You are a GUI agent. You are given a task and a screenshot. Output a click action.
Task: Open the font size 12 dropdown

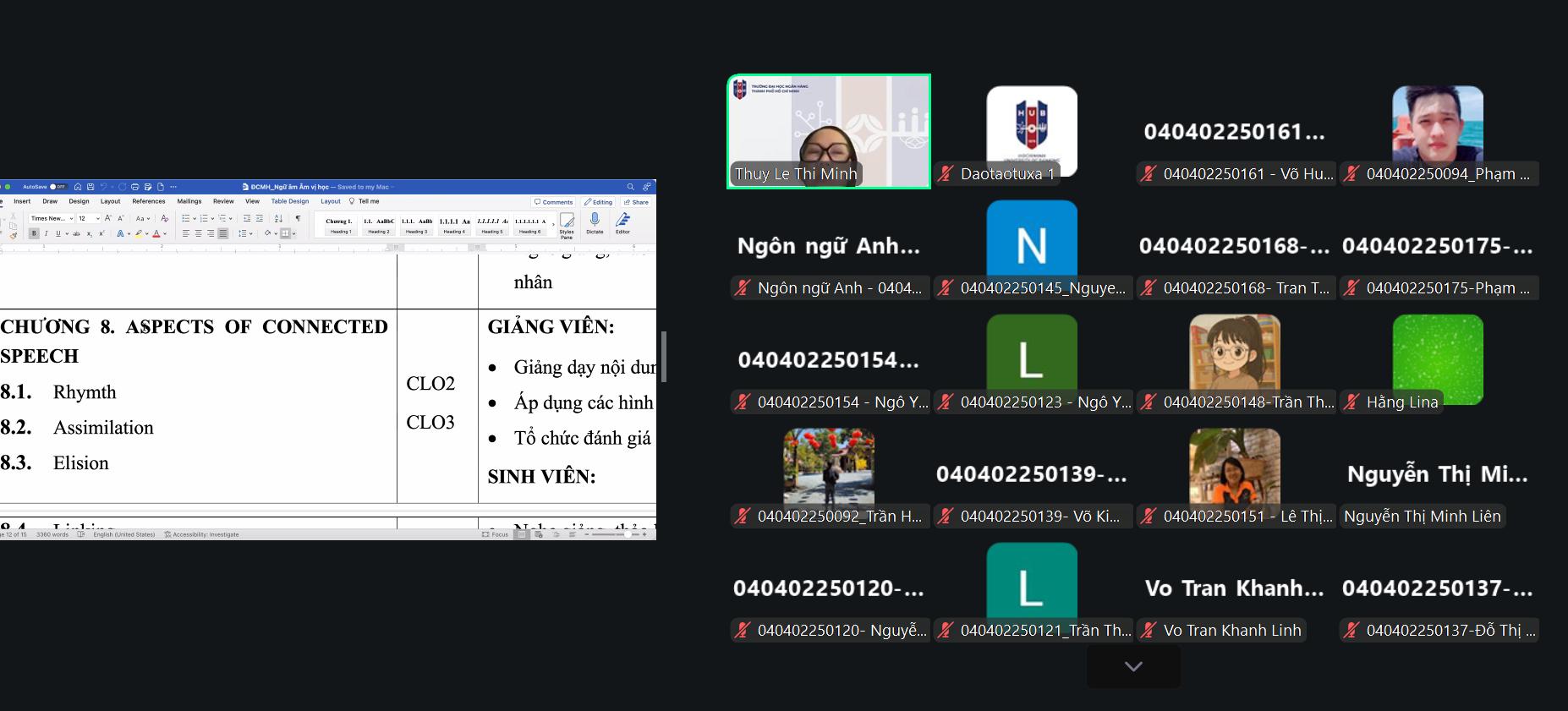tap(88, 218)
